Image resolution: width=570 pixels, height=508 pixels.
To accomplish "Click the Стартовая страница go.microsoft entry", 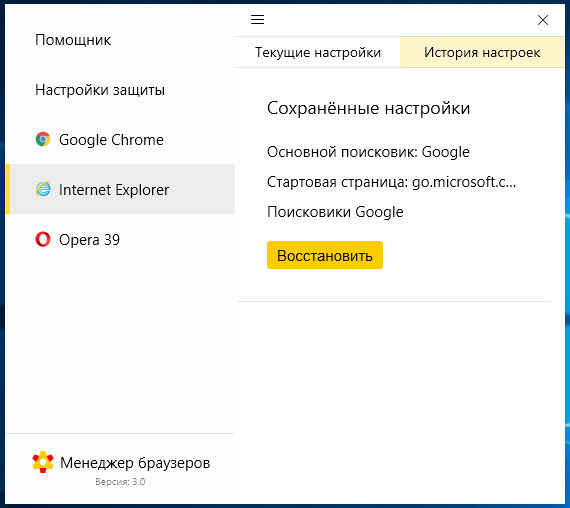I will click(x=392, y=182).
